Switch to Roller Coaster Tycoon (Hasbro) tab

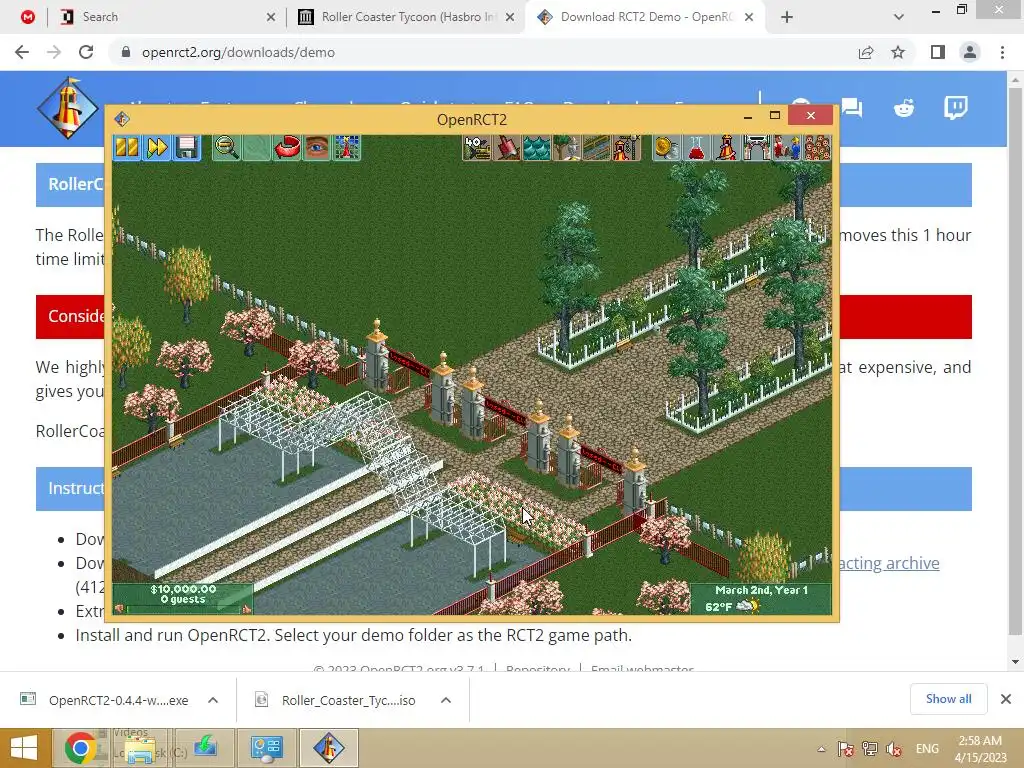tap(405, 17)
